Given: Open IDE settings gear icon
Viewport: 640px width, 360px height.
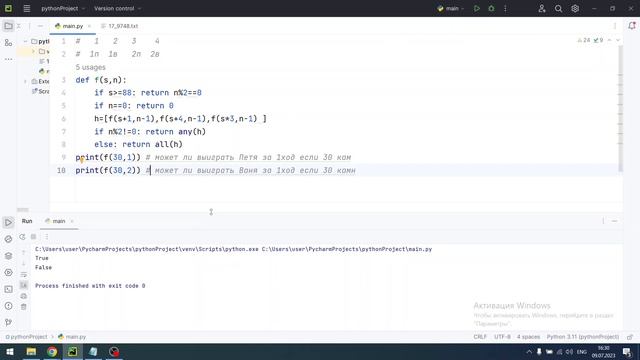Looking at the screenshot, I should point(575,8).
